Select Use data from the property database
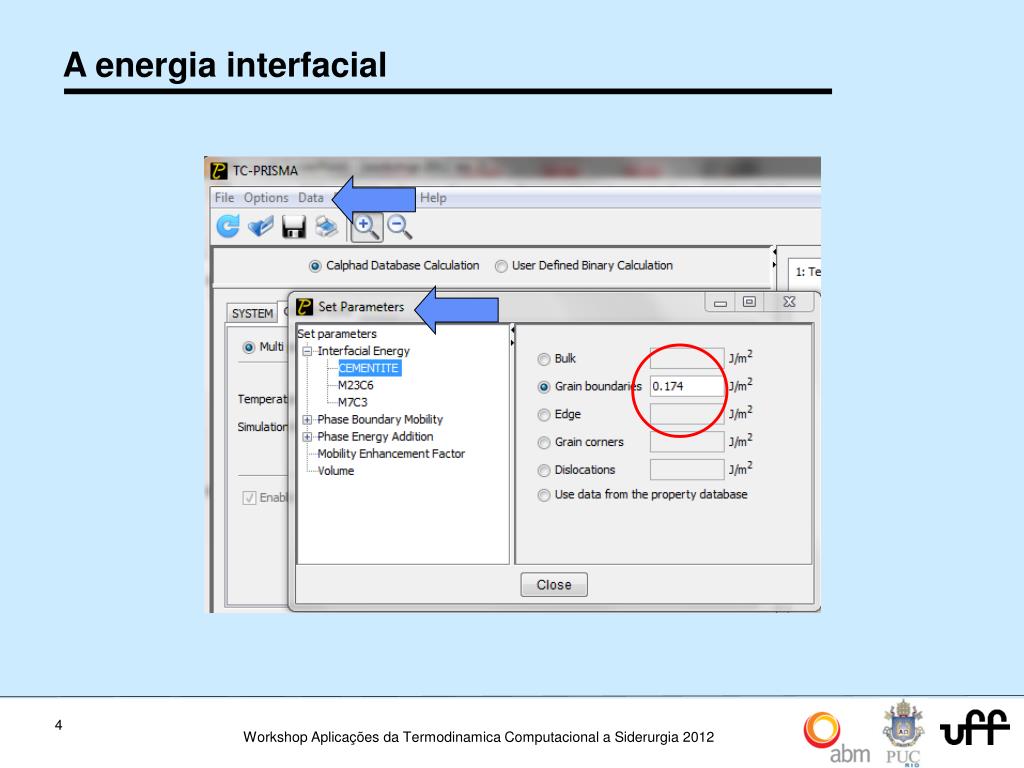The height and width of the screenshot is (768, 1024). 543,495
